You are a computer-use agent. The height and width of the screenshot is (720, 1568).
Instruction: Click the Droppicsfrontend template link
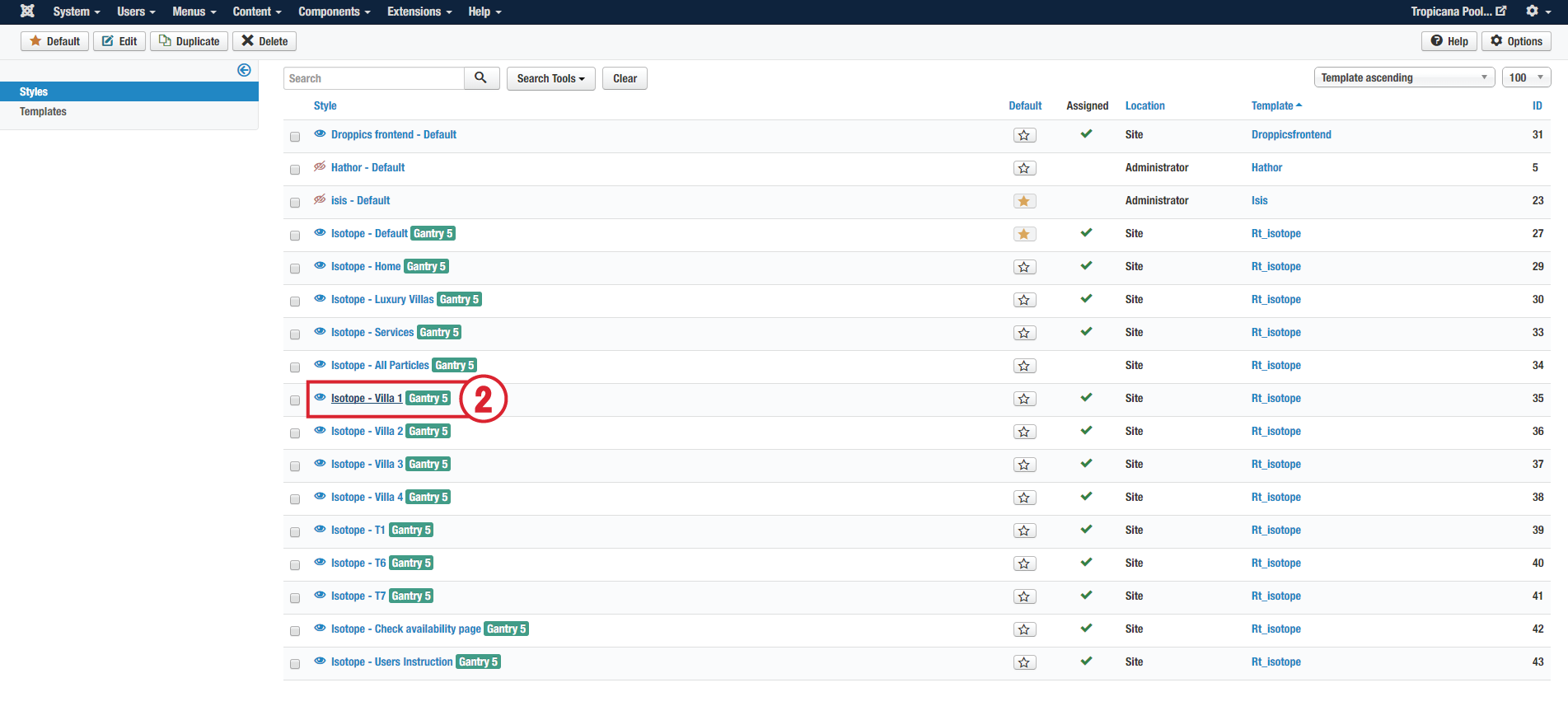tap(1291, 134)
